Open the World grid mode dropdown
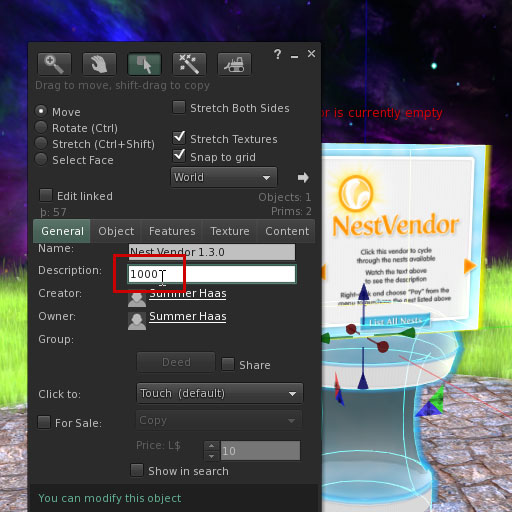The width and height of the screenshot is (512, 512). coord(224,177)
